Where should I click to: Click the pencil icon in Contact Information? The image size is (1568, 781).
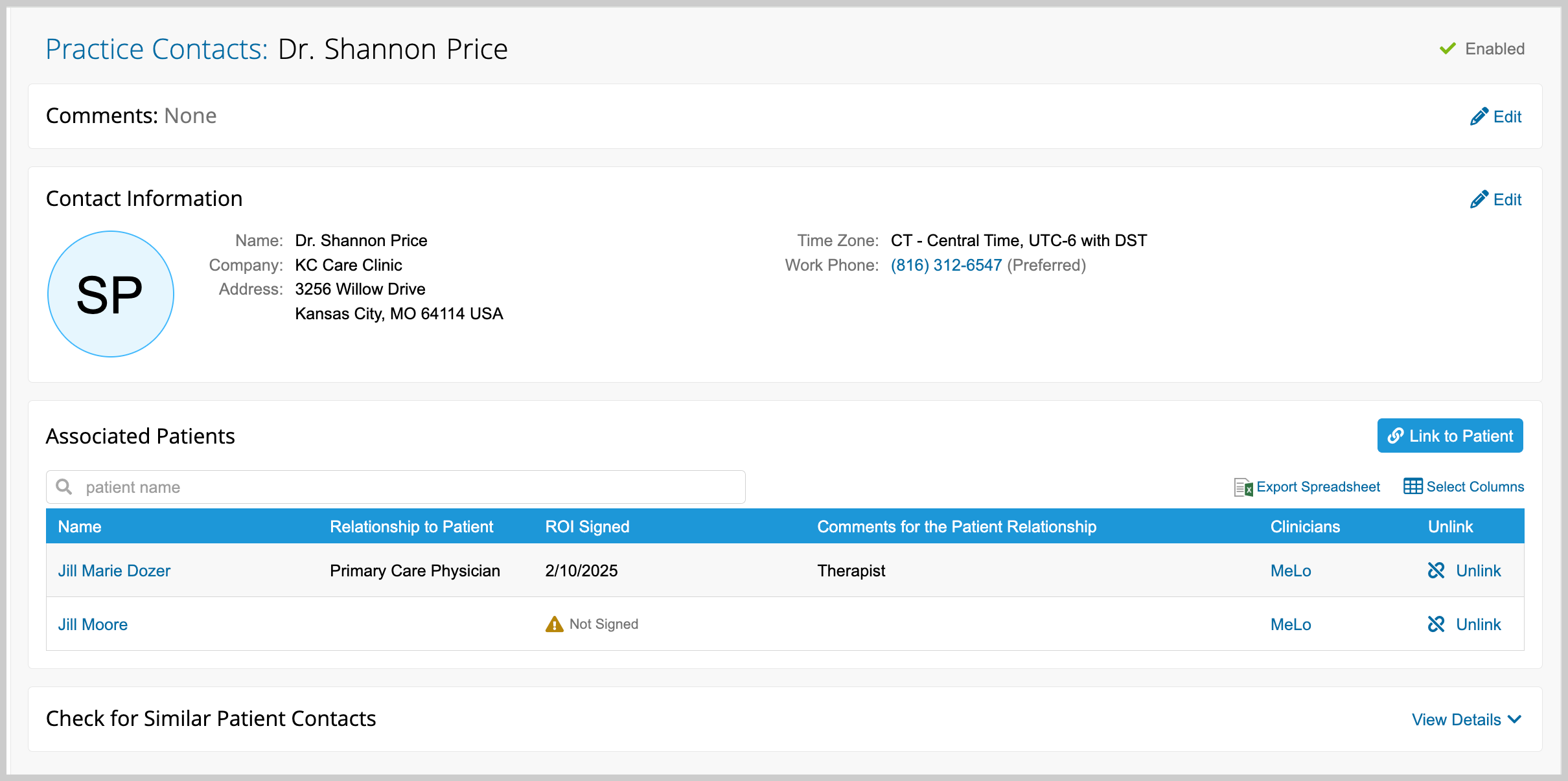1479,199
